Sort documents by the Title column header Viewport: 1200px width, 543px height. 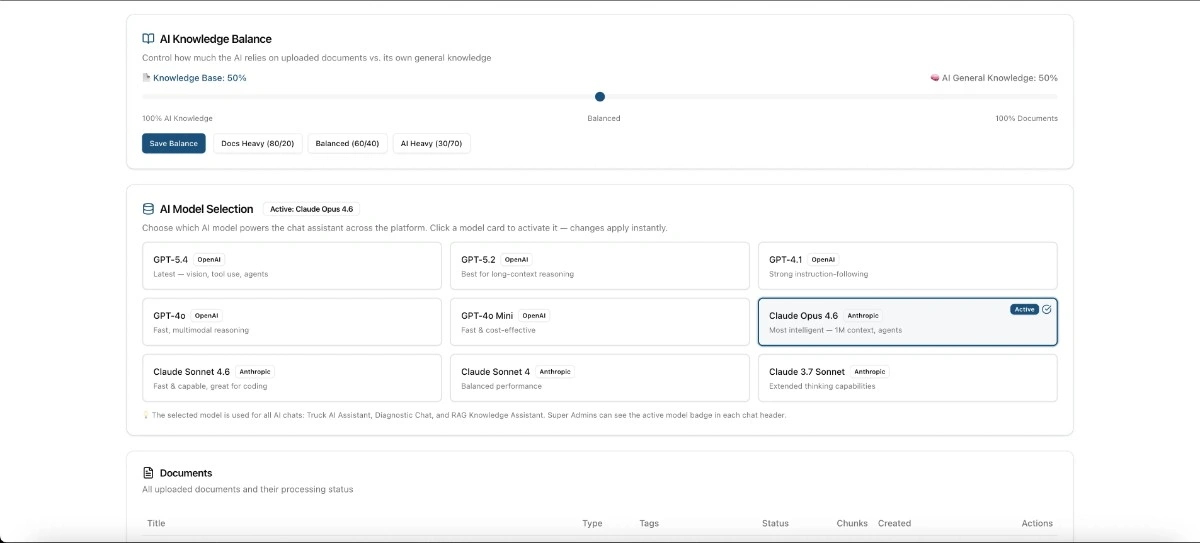tap(156, 523)
